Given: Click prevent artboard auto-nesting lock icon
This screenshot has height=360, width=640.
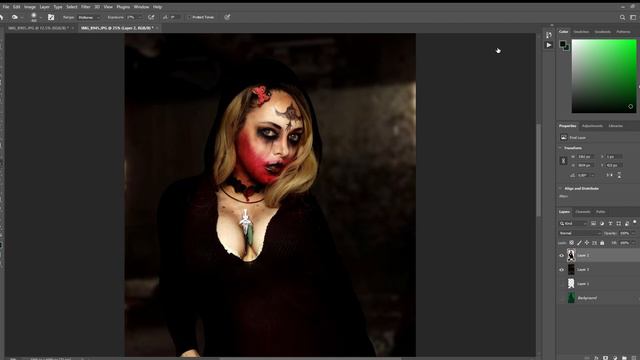Looking at the screenshot, I should pyautogui.click(x=594, y=243).
